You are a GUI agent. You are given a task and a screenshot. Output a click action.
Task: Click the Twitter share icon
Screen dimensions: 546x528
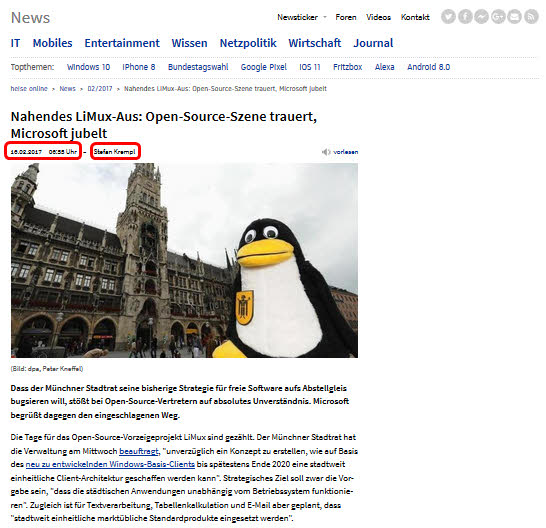click(x=448, y=17)
